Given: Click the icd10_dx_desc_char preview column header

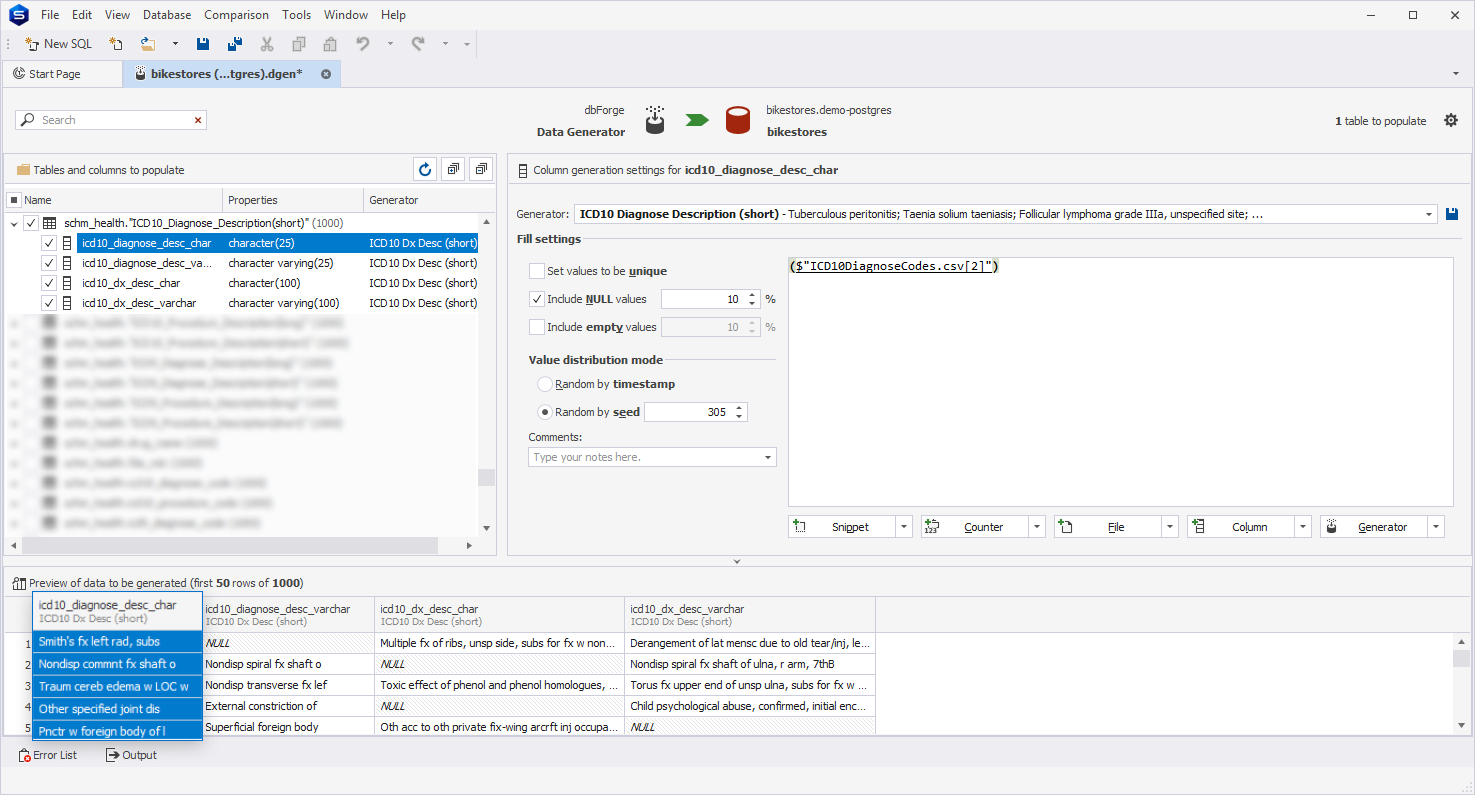Looking at the screenshot, I should [500, 614].
